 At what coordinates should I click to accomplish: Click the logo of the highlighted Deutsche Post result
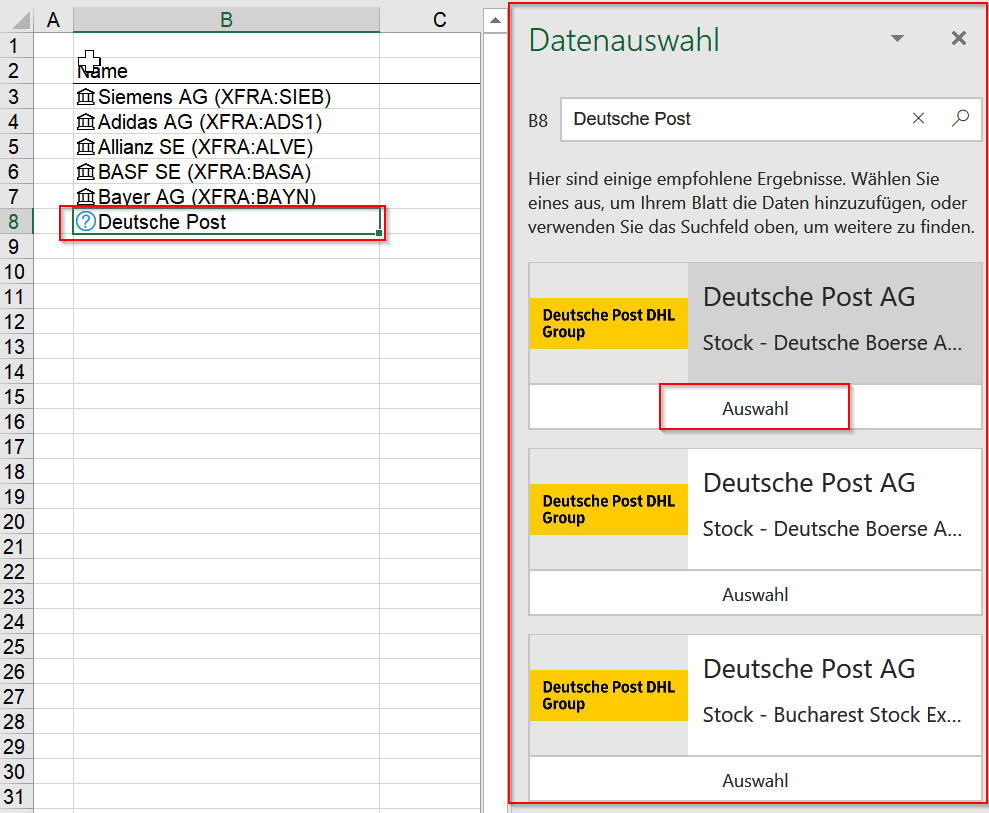609,323
